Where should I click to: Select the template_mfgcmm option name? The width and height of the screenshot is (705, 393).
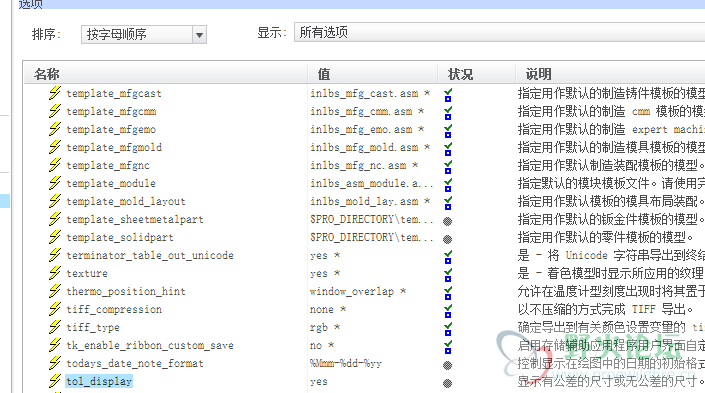click(x=112, y=112)
